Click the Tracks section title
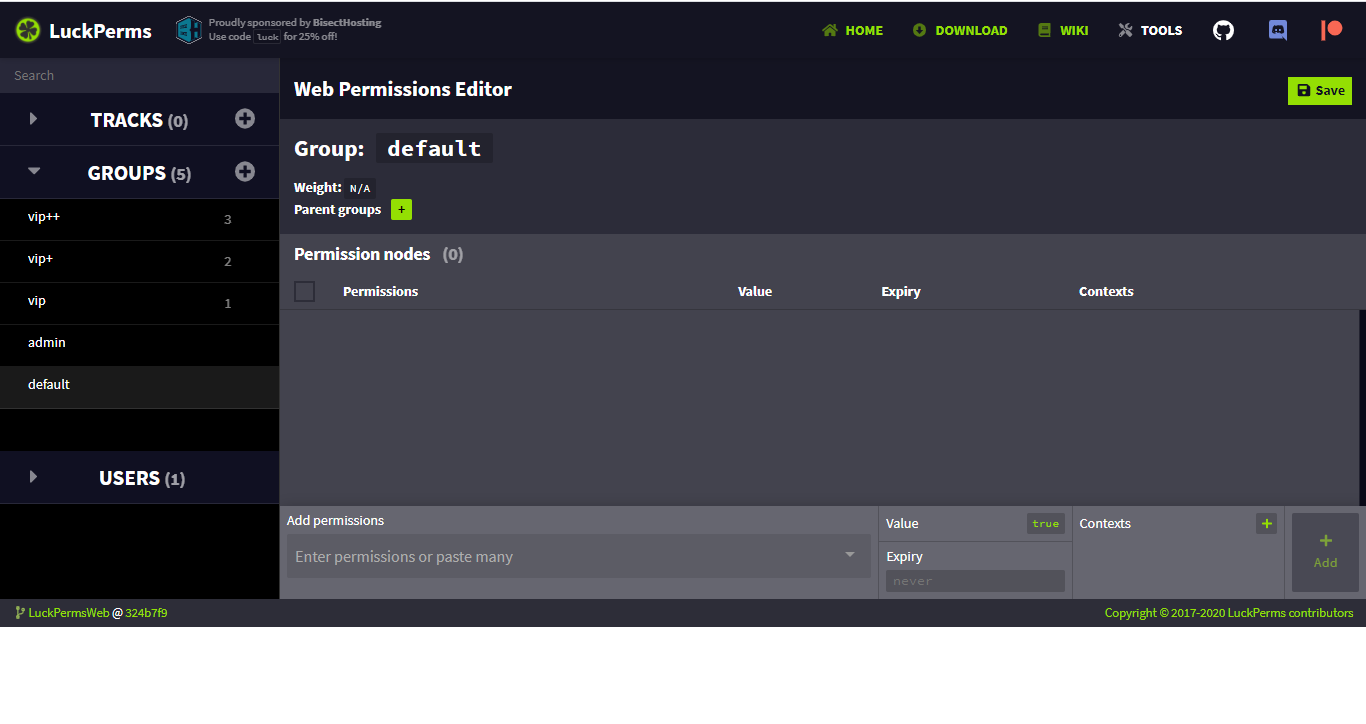The width and height of the screenshot is (1366, 724). (139, 120)
